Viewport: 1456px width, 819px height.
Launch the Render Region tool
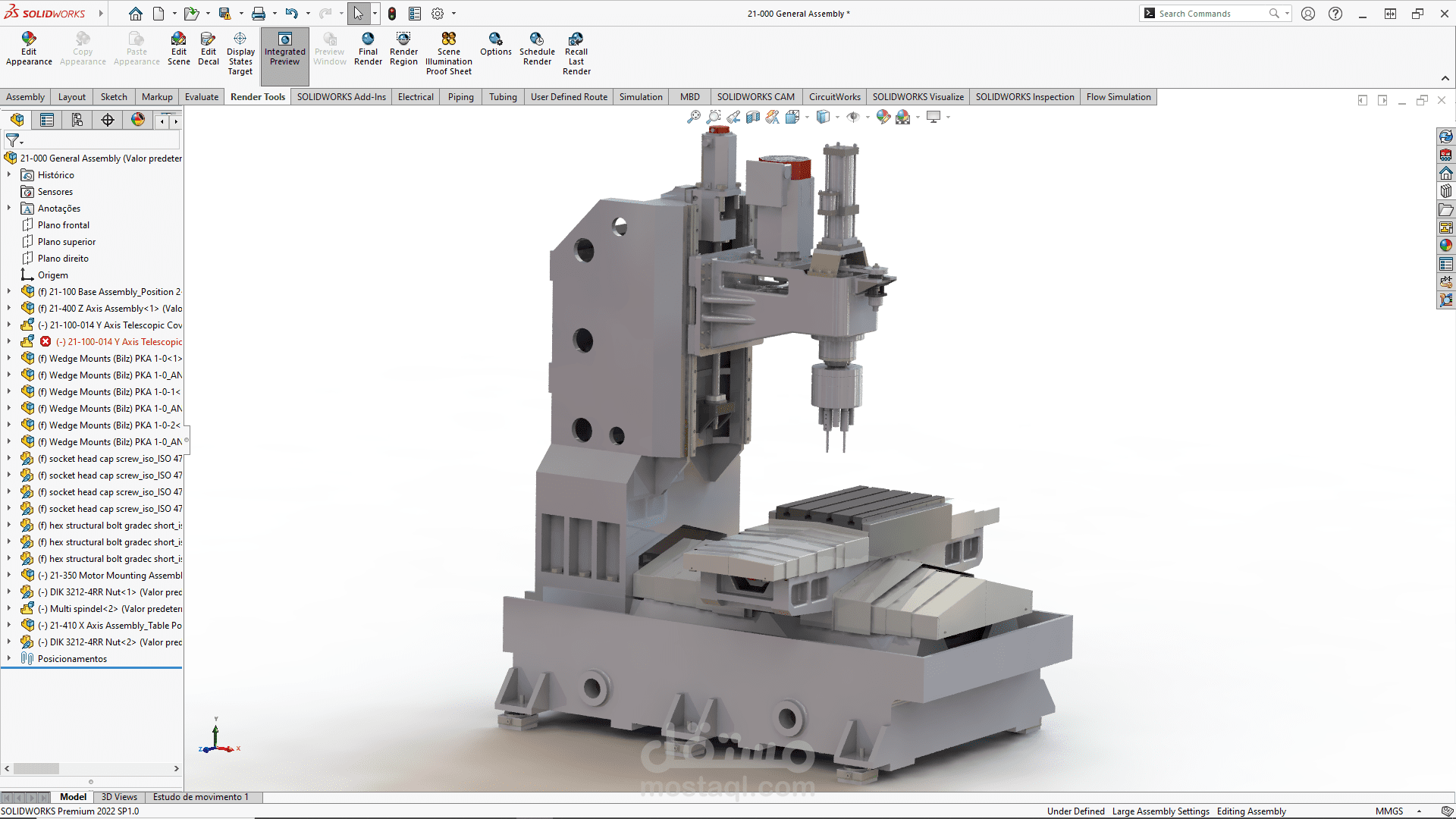[403, 47]
